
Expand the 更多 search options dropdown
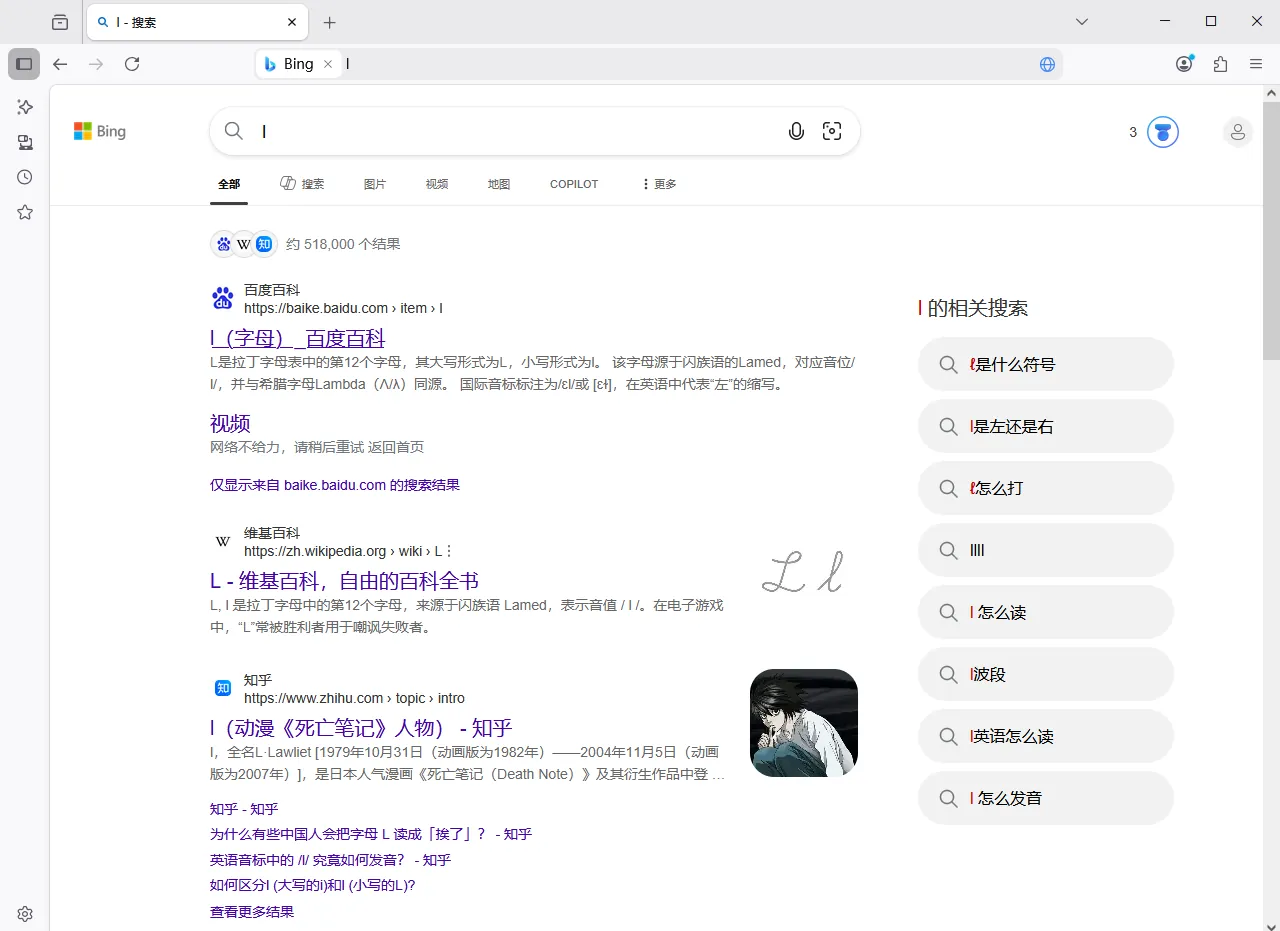point(658,184)
